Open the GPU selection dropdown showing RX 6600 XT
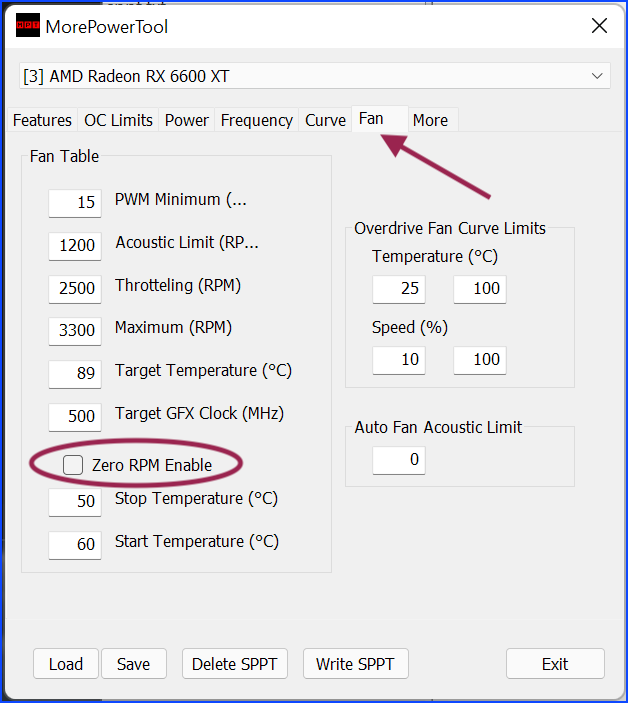This screenshot has height=703, width=628. click(315, 76)
